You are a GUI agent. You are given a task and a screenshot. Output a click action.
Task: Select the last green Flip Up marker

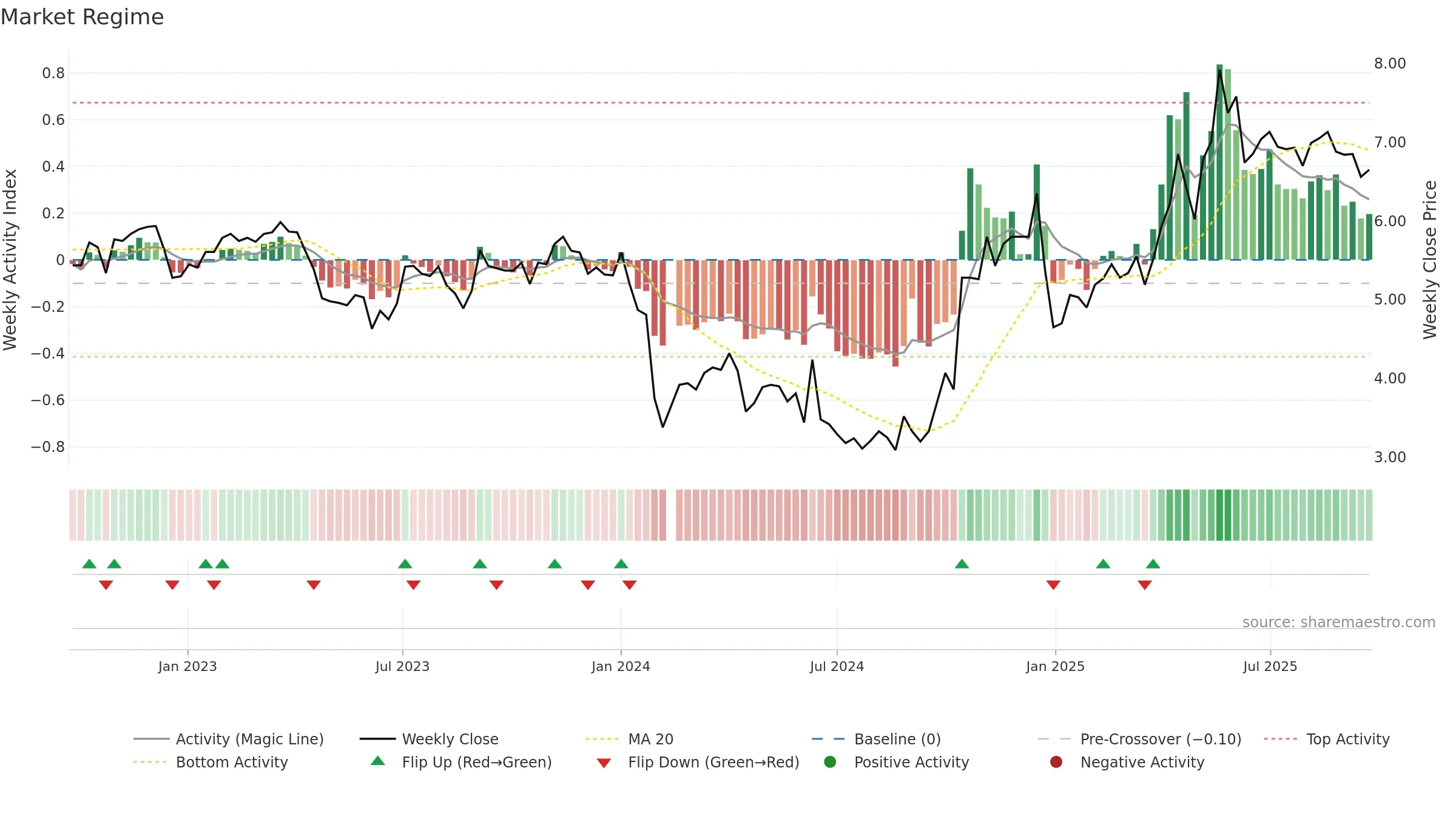1153,564
